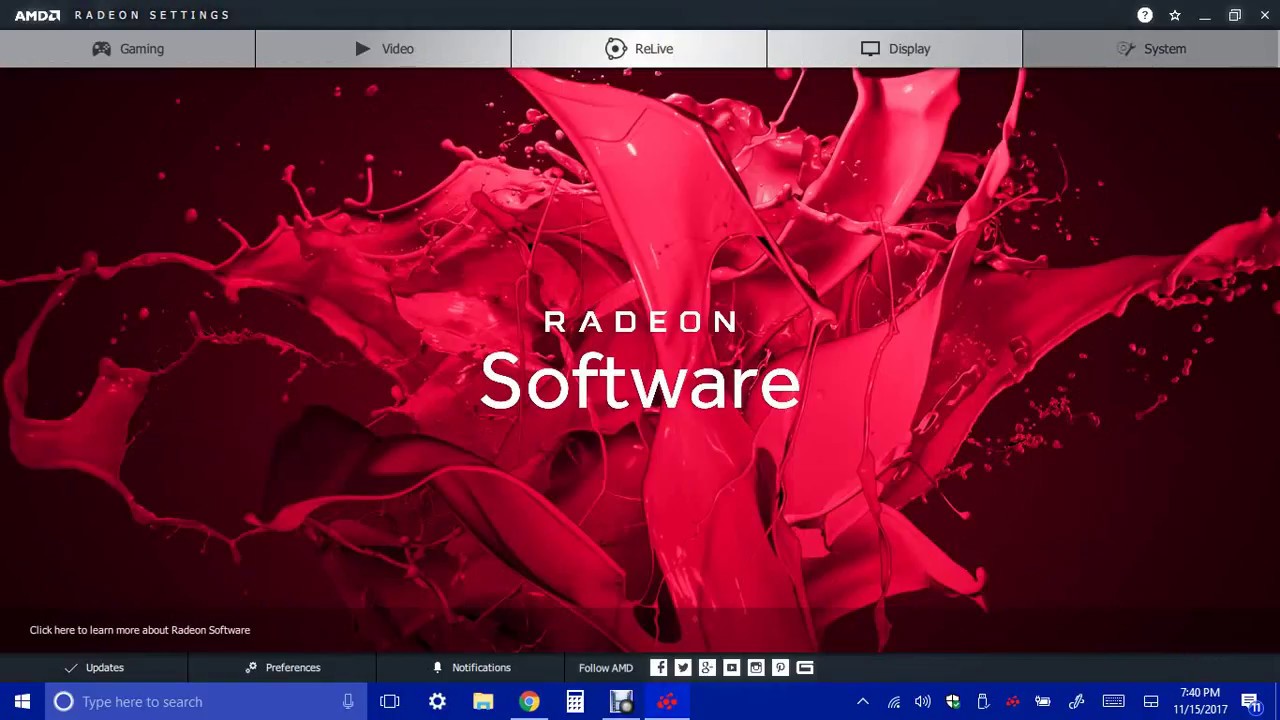This screenshot has width=1280, height=720.
Task: Click the Cortana microphone icon
Action: pos(348,701)
